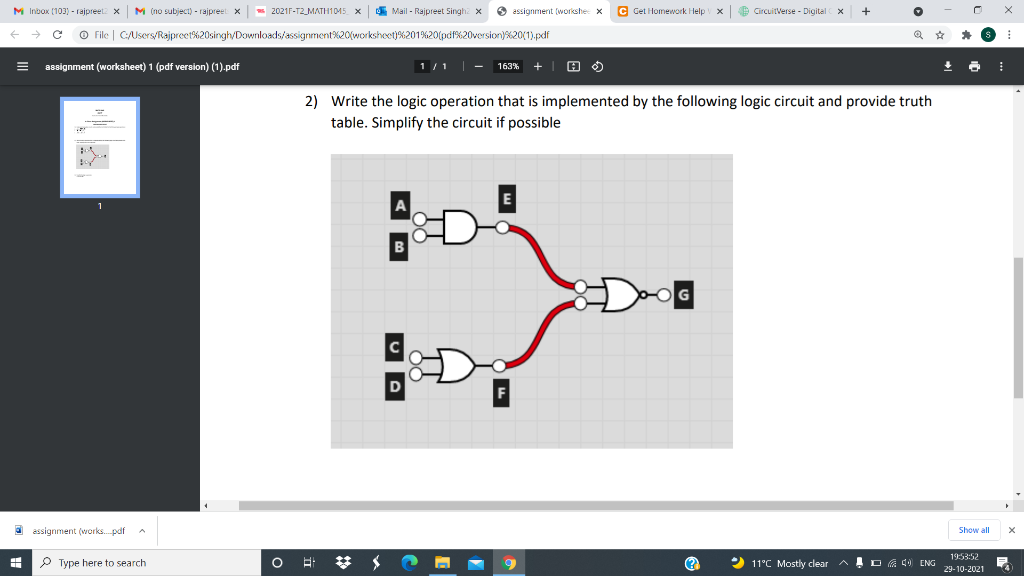
Task: Toggle the Show all downloads panel
Action: [x=973, y=530]
